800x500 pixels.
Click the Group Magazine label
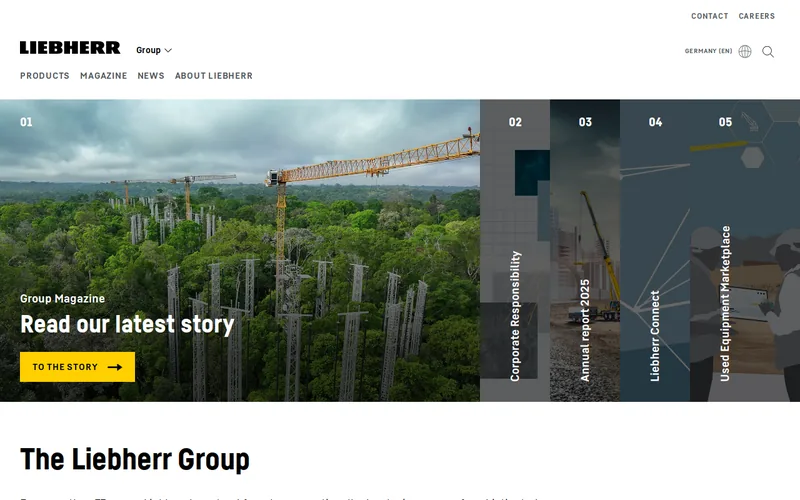point(62,298)
